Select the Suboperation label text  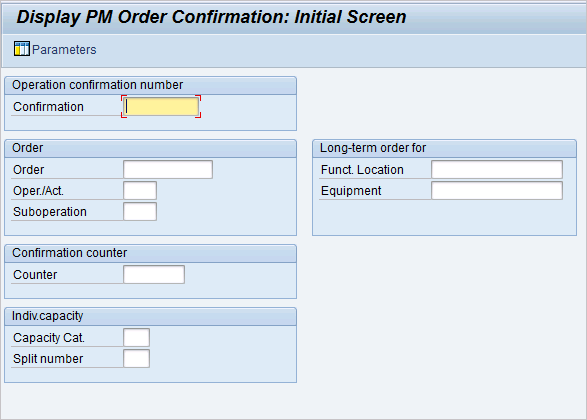pyautogui.click(x=50, y=212)
